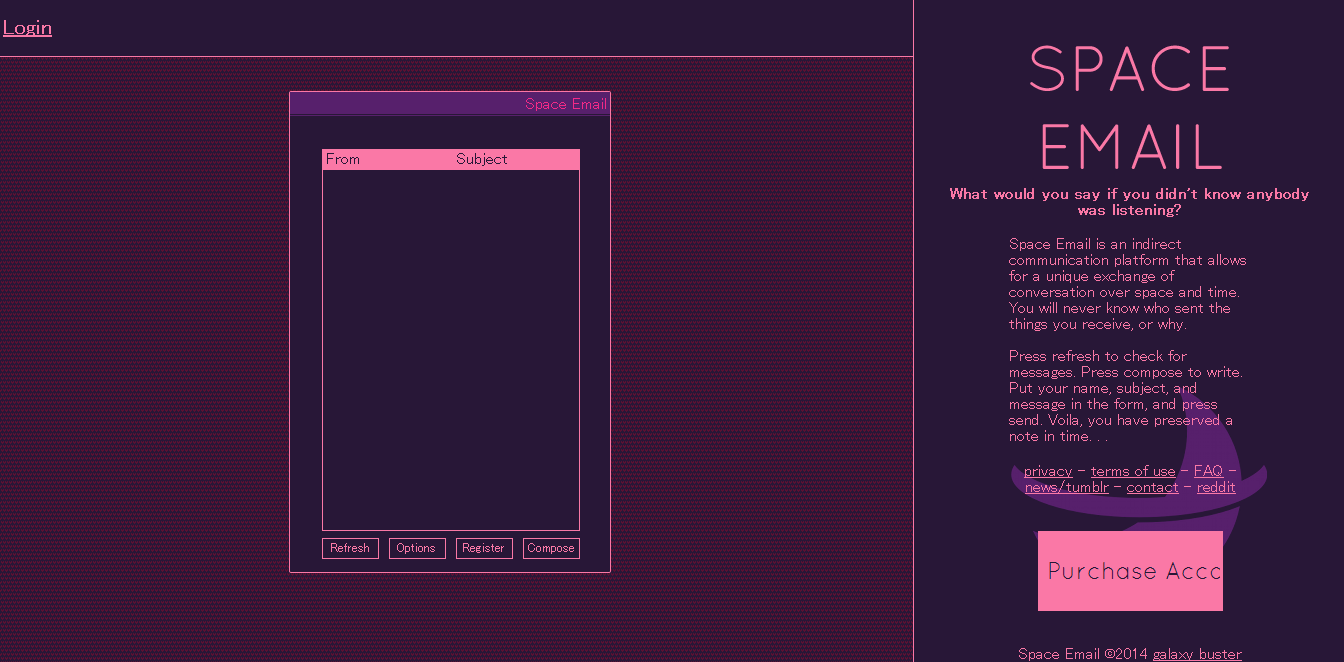Visit the news/tumblr page

[1066, 487]
